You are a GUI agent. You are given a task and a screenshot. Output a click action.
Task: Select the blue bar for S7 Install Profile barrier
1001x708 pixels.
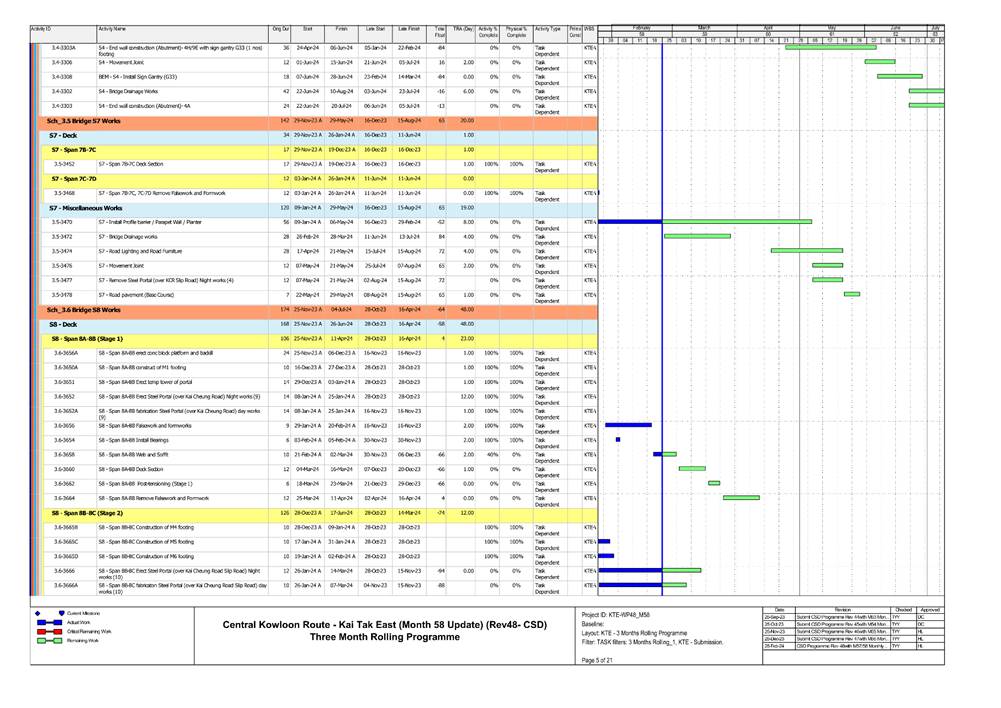tap(630, 222)
